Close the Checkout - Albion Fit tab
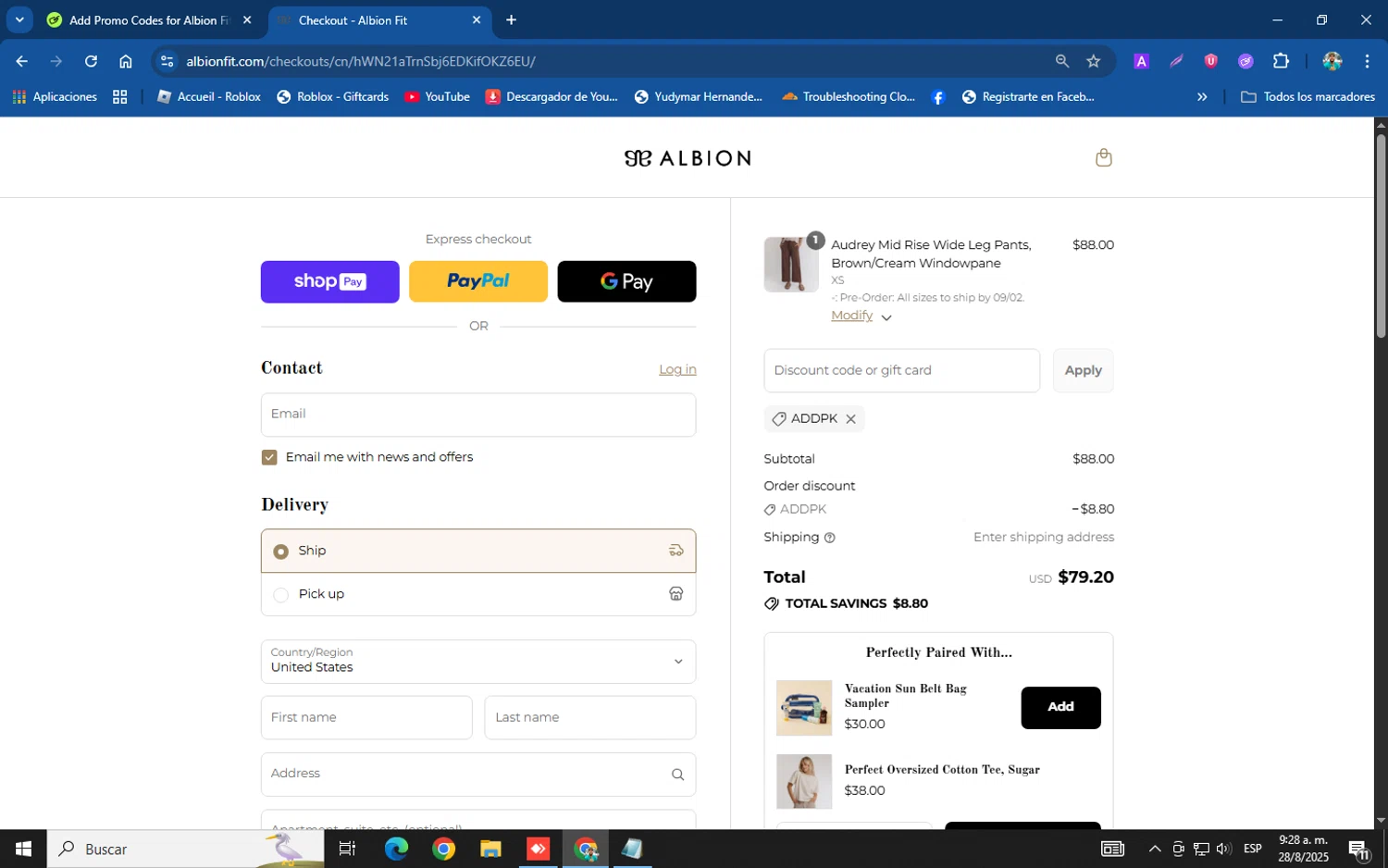 pos(477,20)
